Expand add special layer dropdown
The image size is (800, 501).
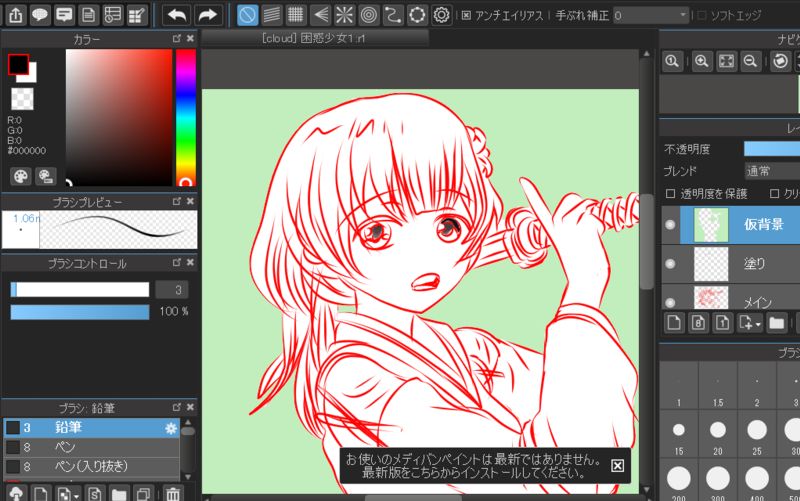coord(758,324)
